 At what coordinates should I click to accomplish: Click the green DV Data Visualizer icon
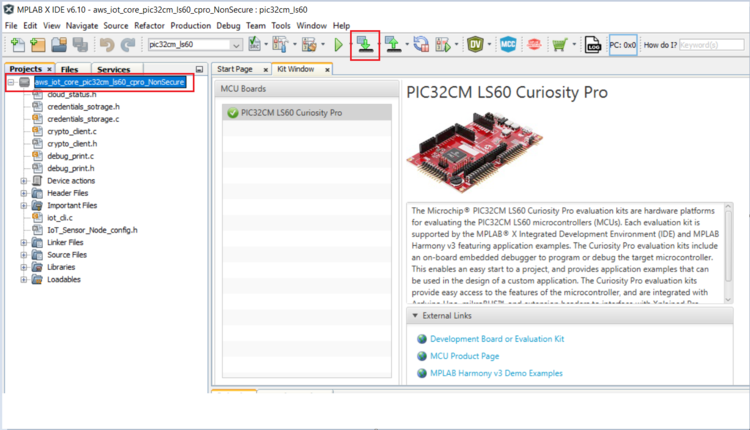tap(480, 45)
